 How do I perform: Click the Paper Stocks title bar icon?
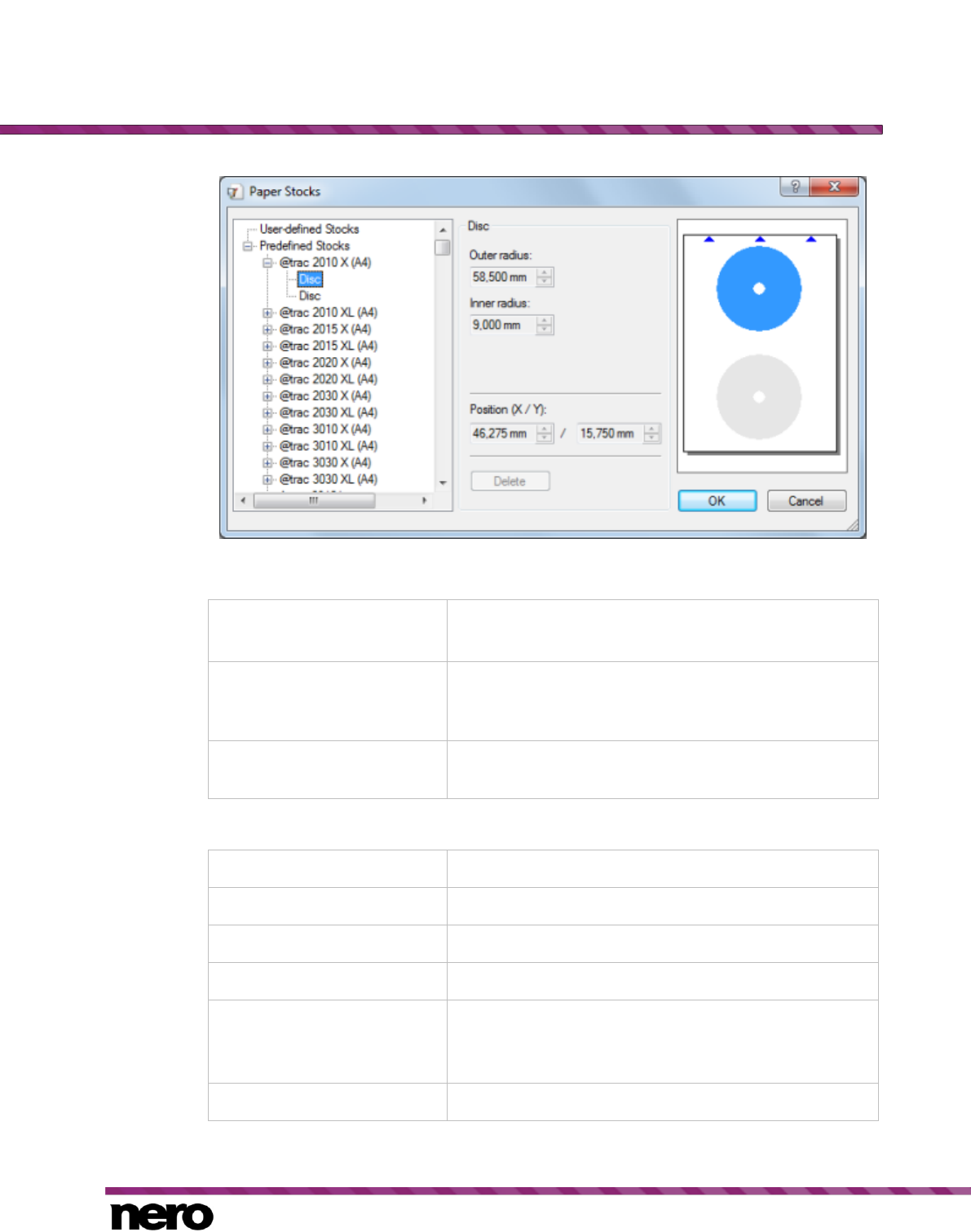[x=235, y=192]
